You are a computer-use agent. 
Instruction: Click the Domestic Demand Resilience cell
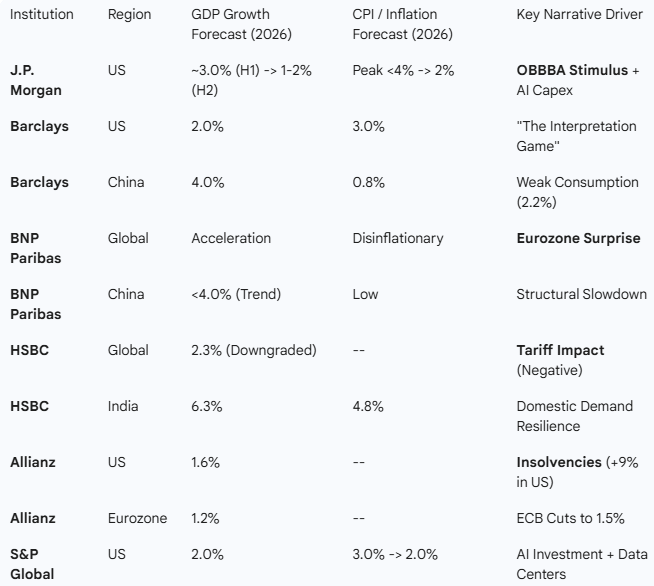(574, 416)
